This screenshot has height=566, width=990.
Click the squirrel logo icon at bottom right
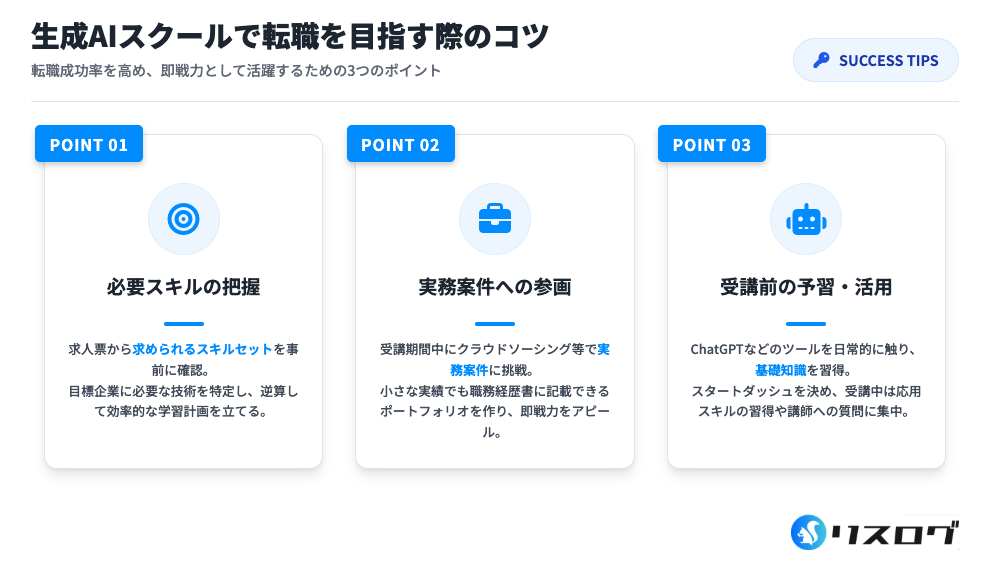(808, 532)
